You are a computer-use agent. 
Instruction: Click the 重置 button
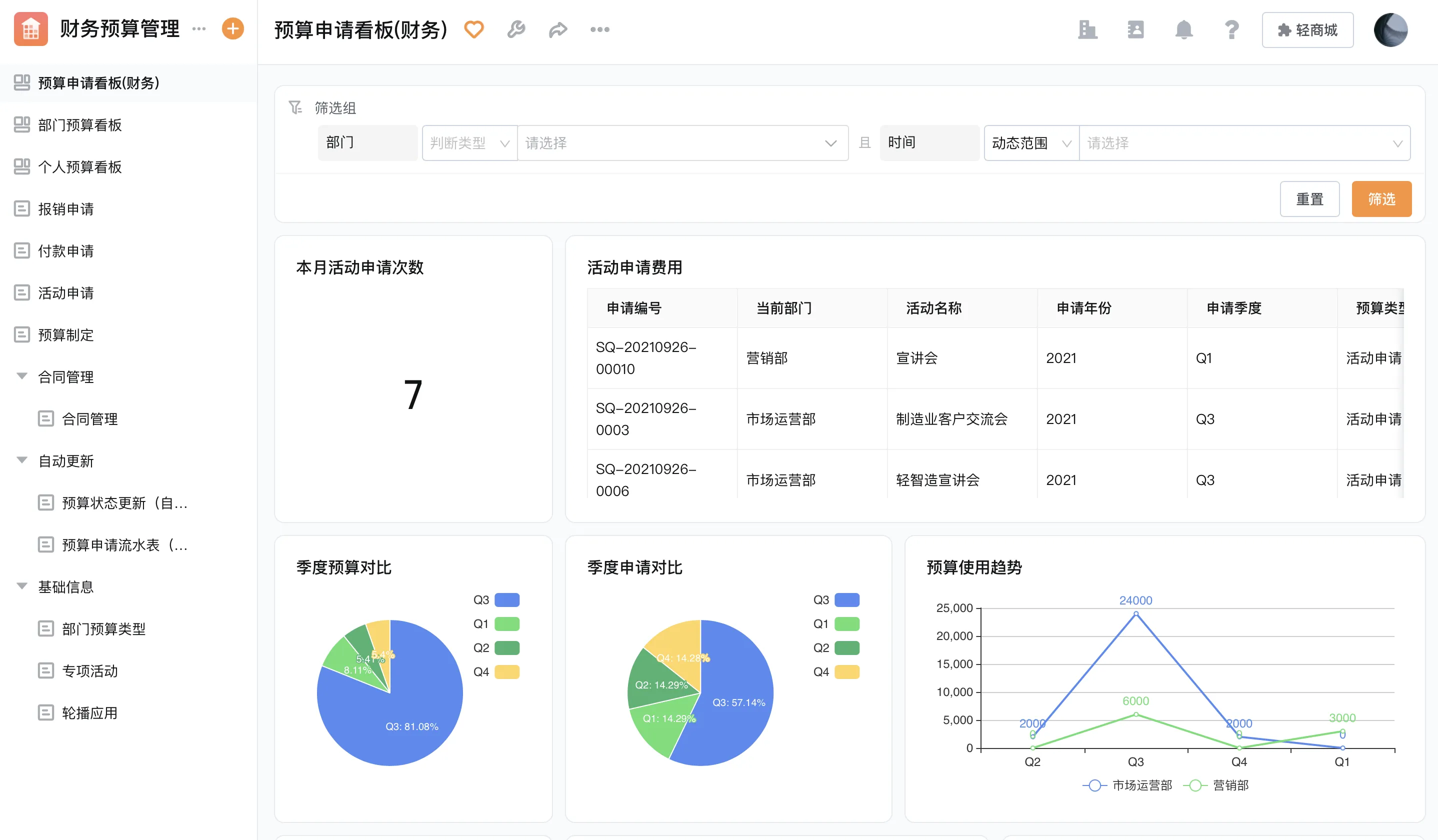tap(1309, 199)
